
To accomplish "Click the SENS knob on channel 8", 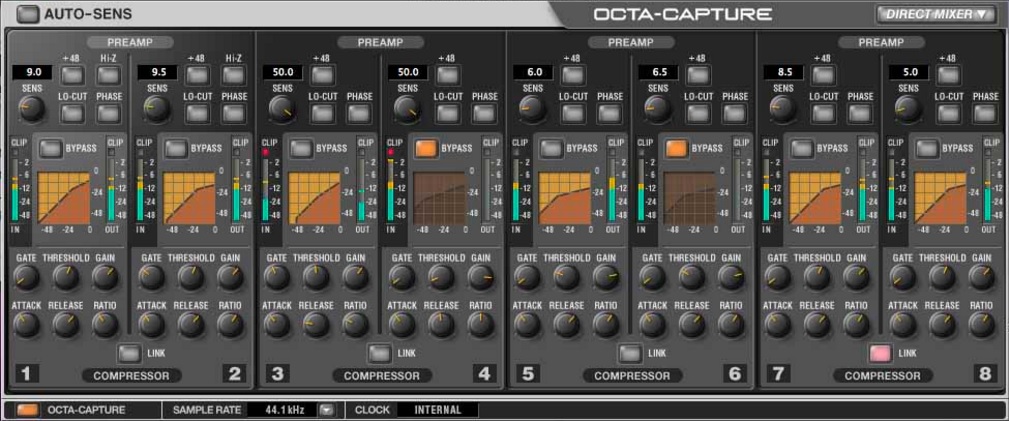I will tap(908, 109).
